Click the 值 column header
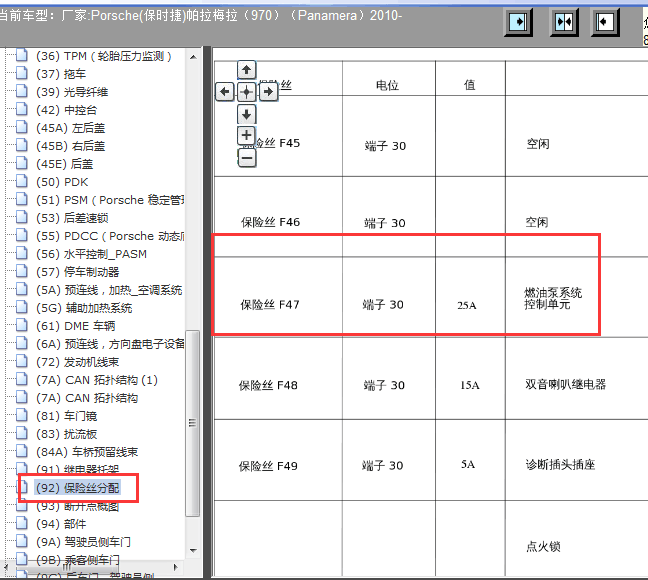648x580 pixels. click(470, 79)
